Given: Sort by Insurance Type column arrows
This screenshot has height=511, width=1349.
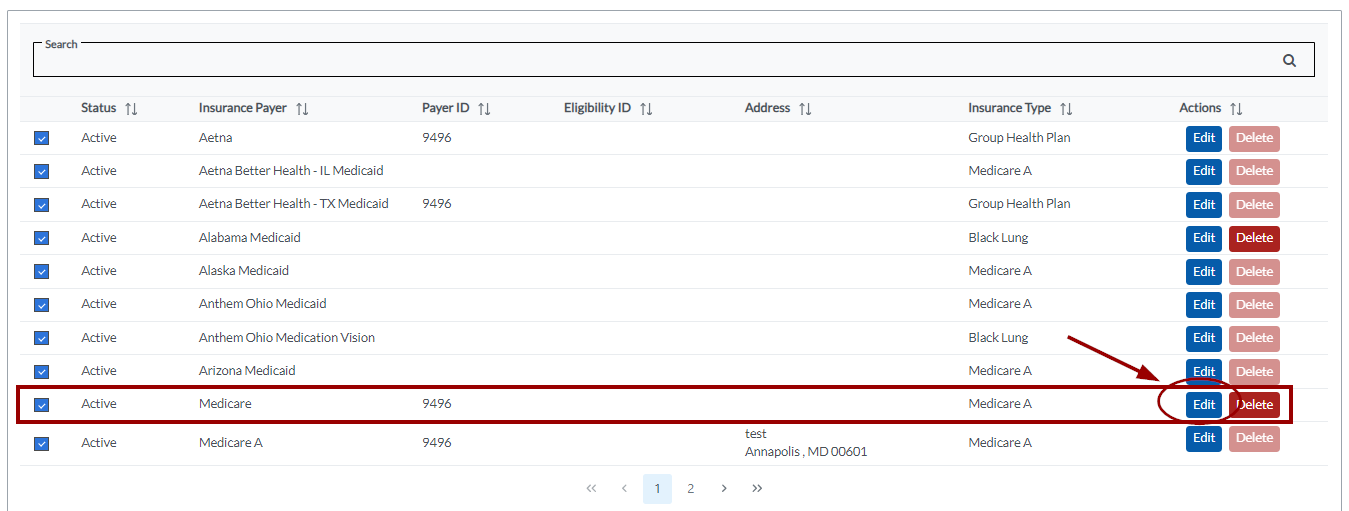Looking at the screenshot, I should tap(1066, 109).
